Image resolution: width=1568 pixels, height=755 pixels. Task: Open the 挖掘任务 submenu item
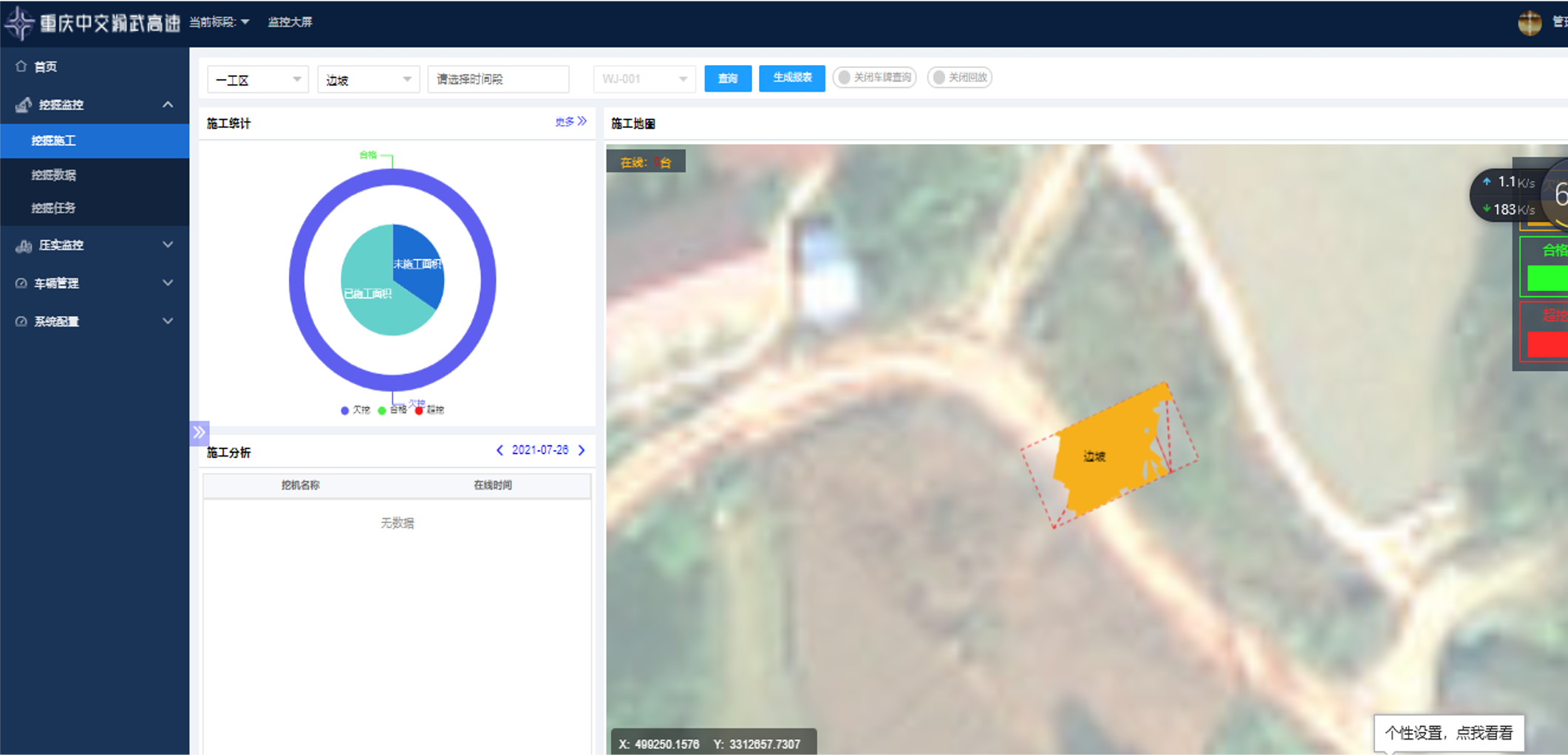54,208
